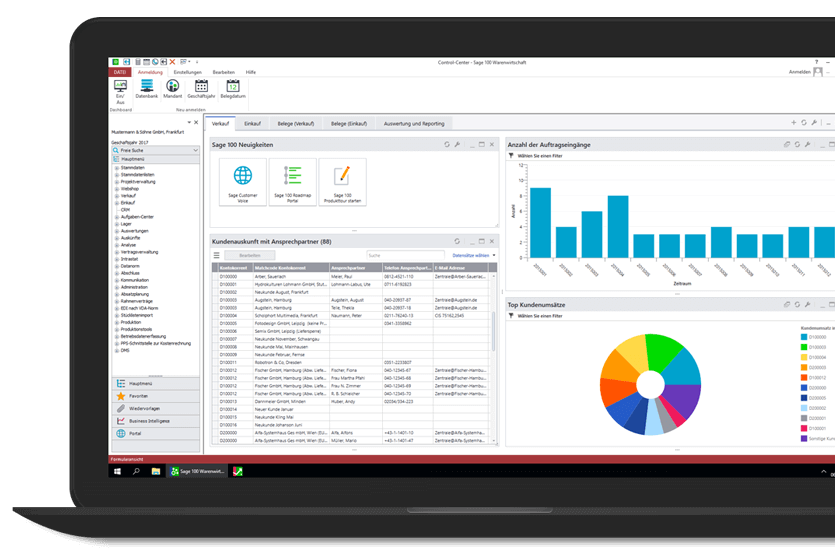Open the Datensätze wählen dropdown

tap(474, 256)
